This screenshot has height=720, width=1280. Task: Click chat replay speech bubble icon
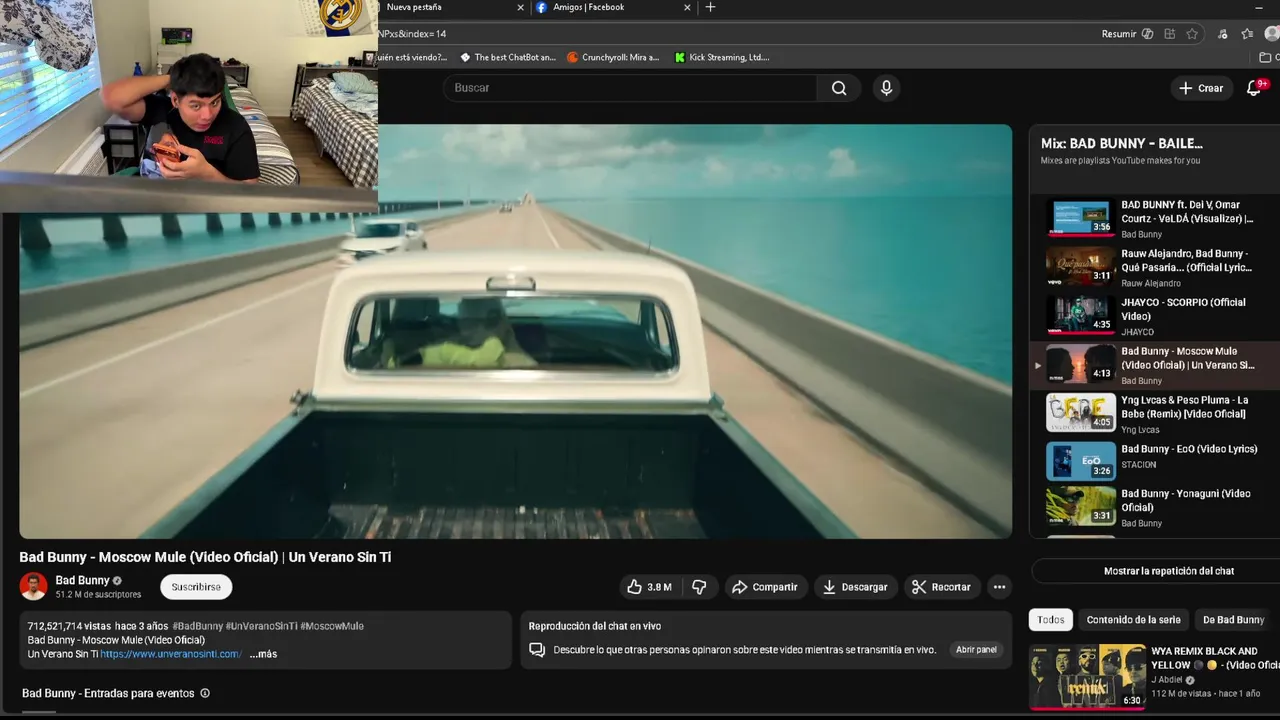(x=537, y=650)
